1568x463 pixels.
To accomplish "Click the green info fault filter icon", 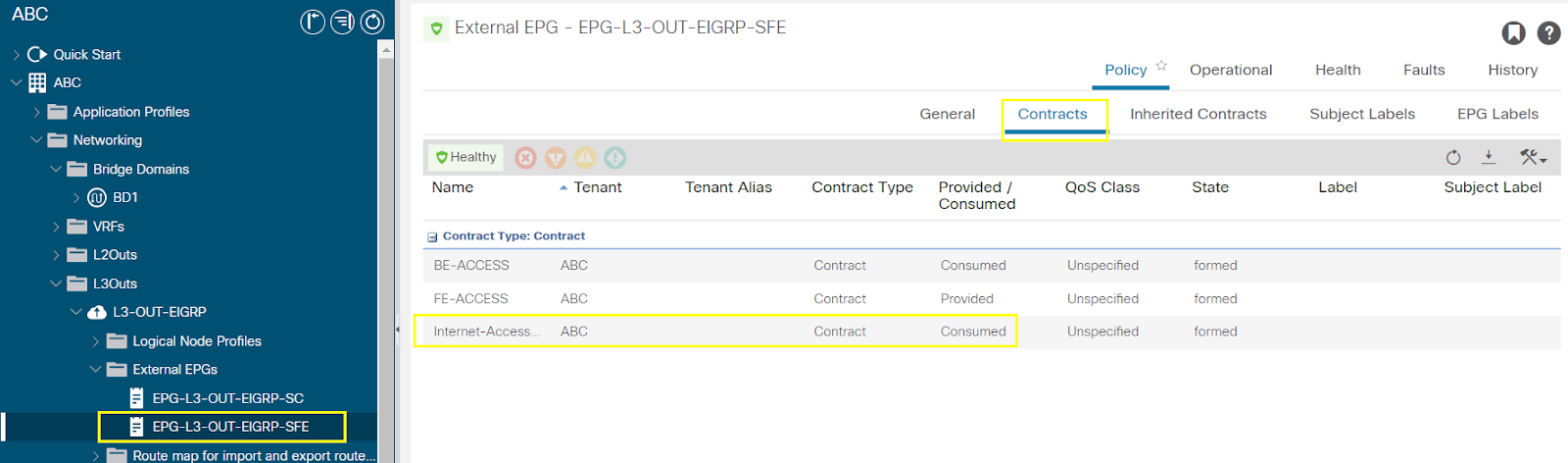I will [614, 158].
